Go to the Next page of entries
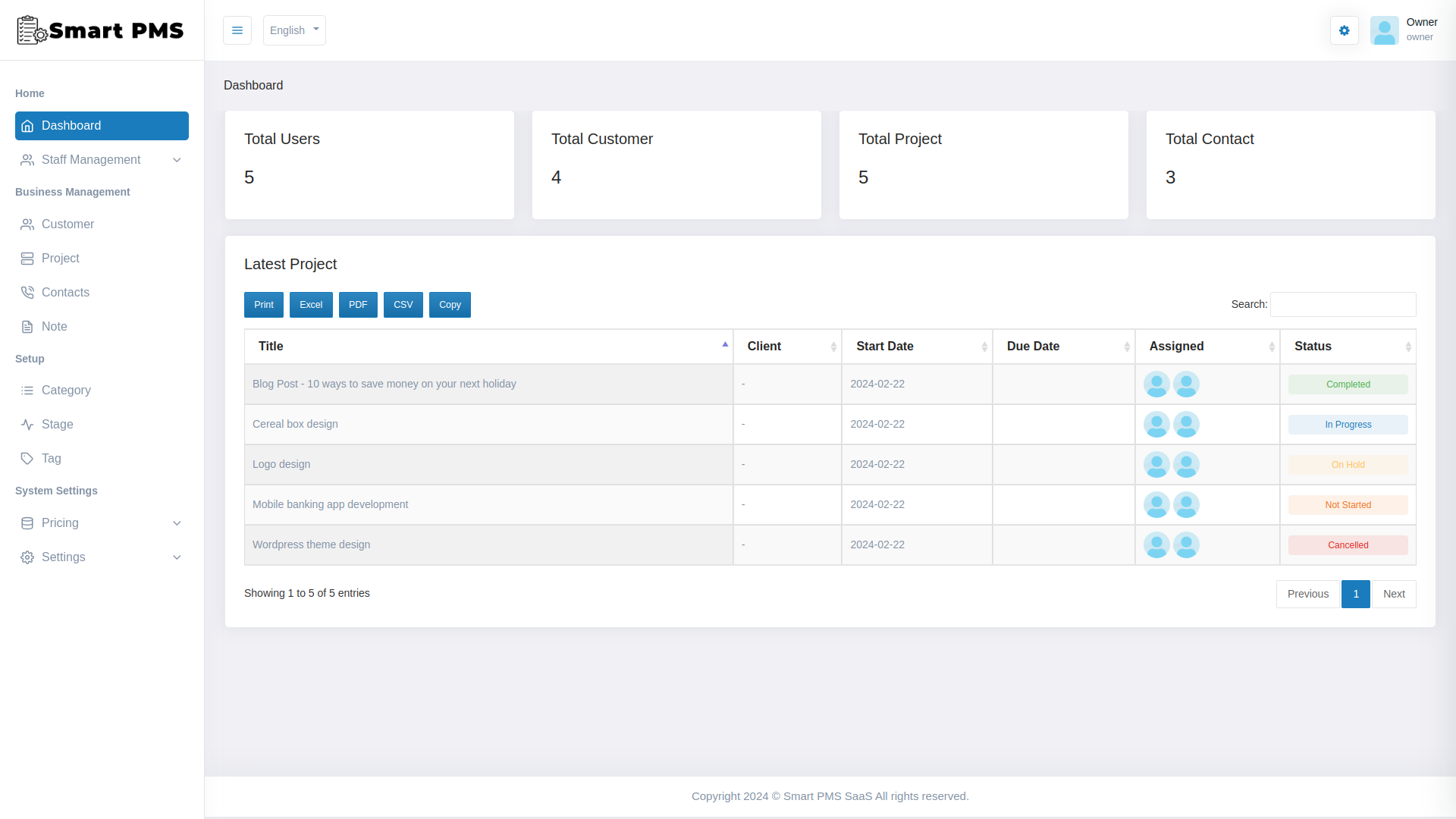Image resolution: width=1456 pixels, height=819 pixels. pyautogui.click(x=1394, y=594)
